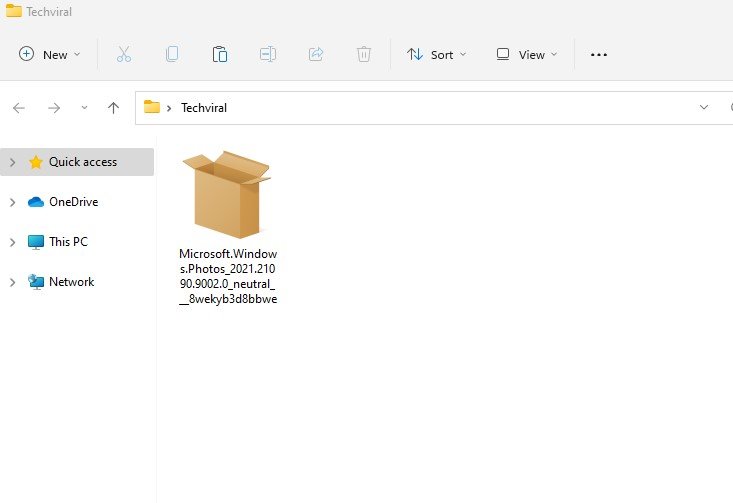This screenshot has width=733, height=503.
Task: Click the Techviral window title folder icon
Action: 14,10
